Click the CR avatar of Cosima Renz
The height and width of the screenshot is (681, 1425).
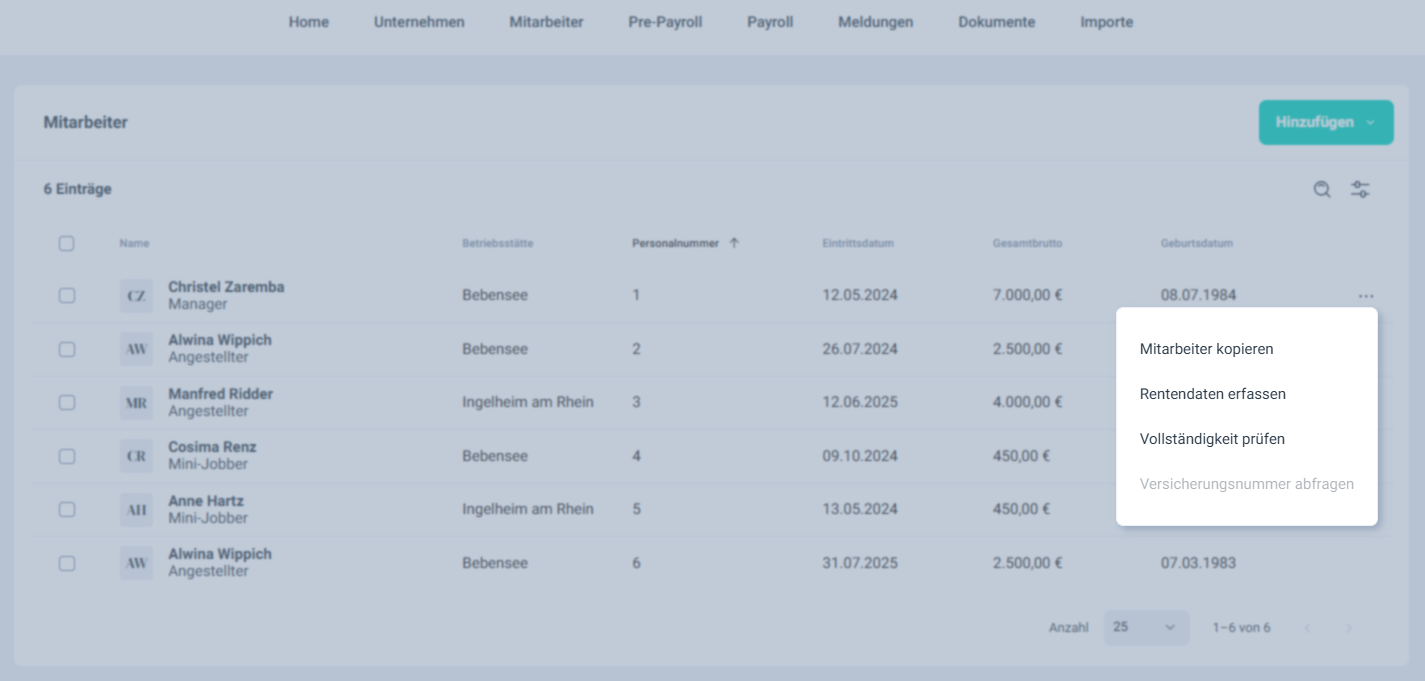click(x=137, y=456)
